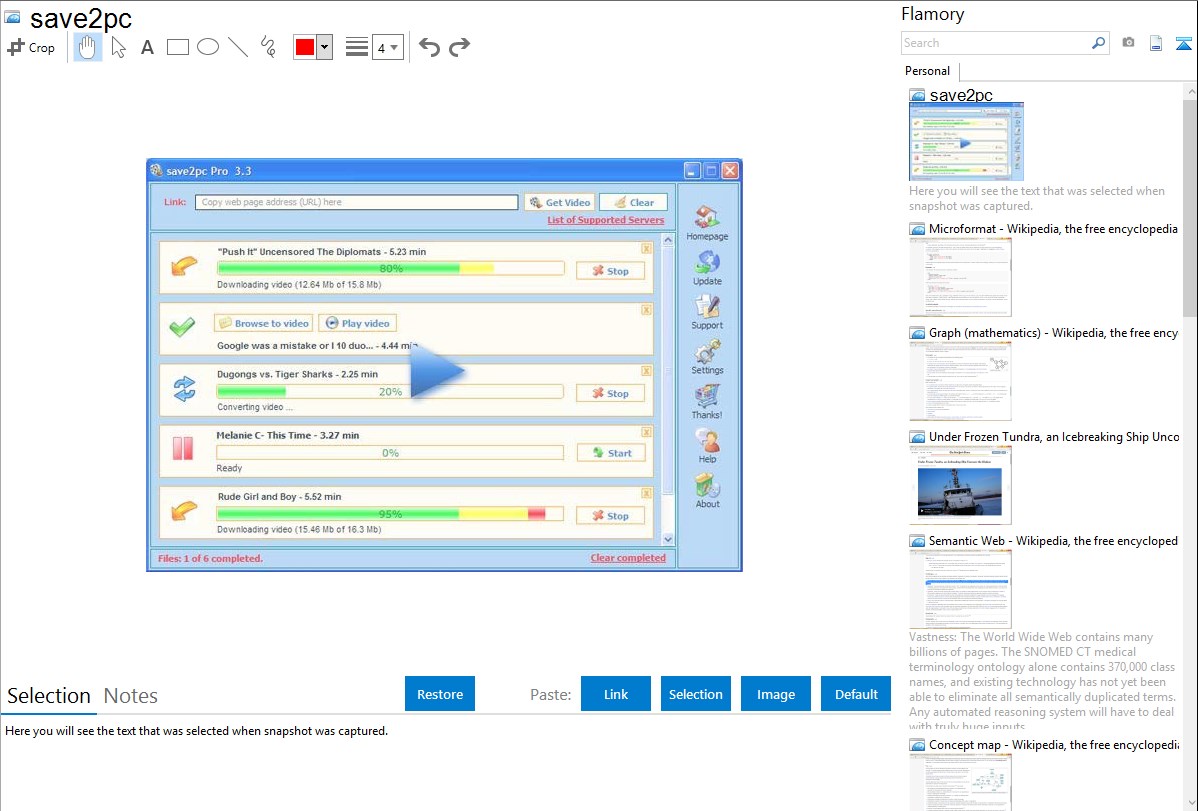Start the Melanie C- This Time download
1198x811 pixels.
(610, 453)
